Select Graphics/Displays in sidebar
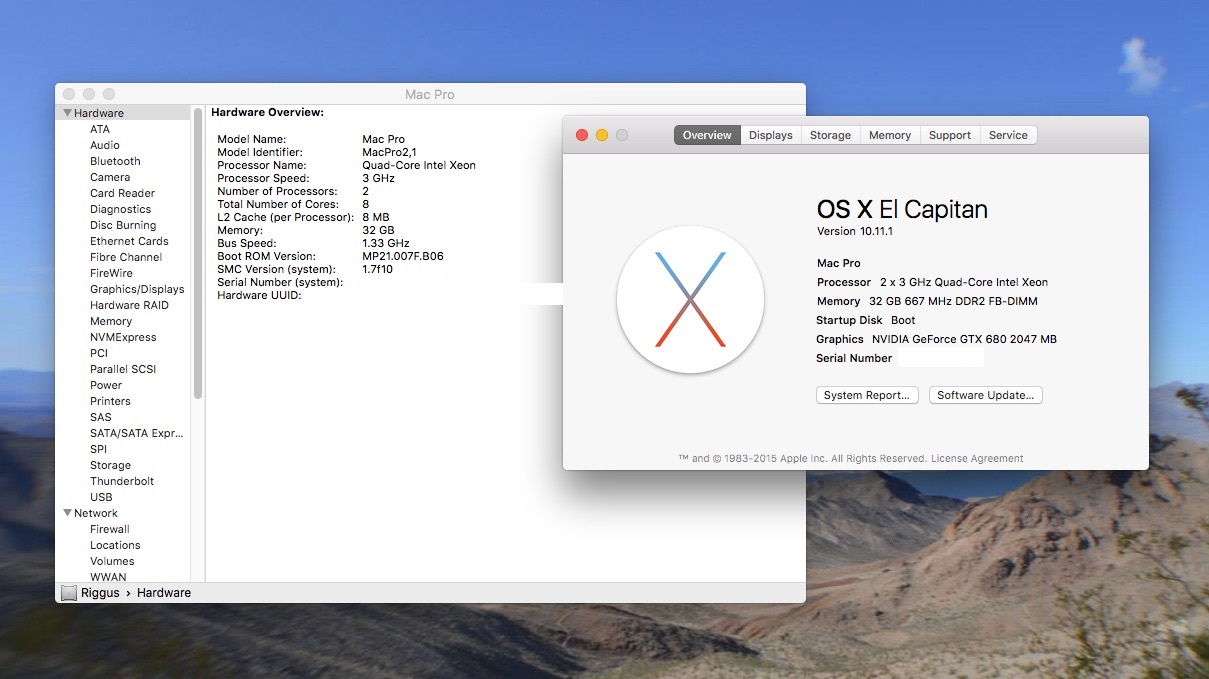 (x=137, y=289)
